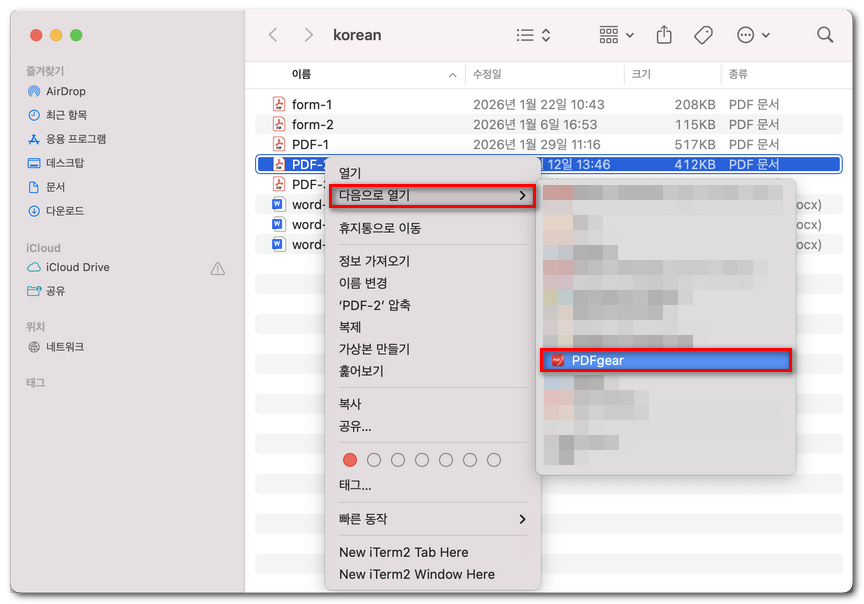Click the back navigation arrow
Image resolution: width=864 pixels, height=604 pixels.
tap(273, 34)
